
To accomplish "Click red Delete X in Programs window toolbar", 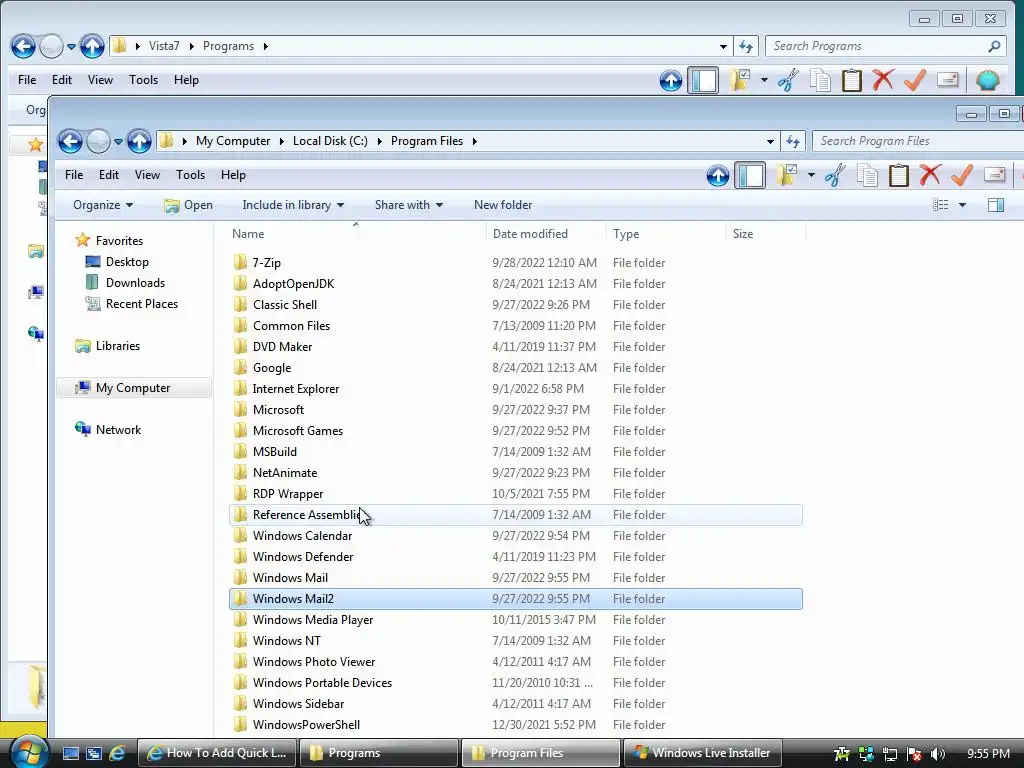I will coord(883,80).
